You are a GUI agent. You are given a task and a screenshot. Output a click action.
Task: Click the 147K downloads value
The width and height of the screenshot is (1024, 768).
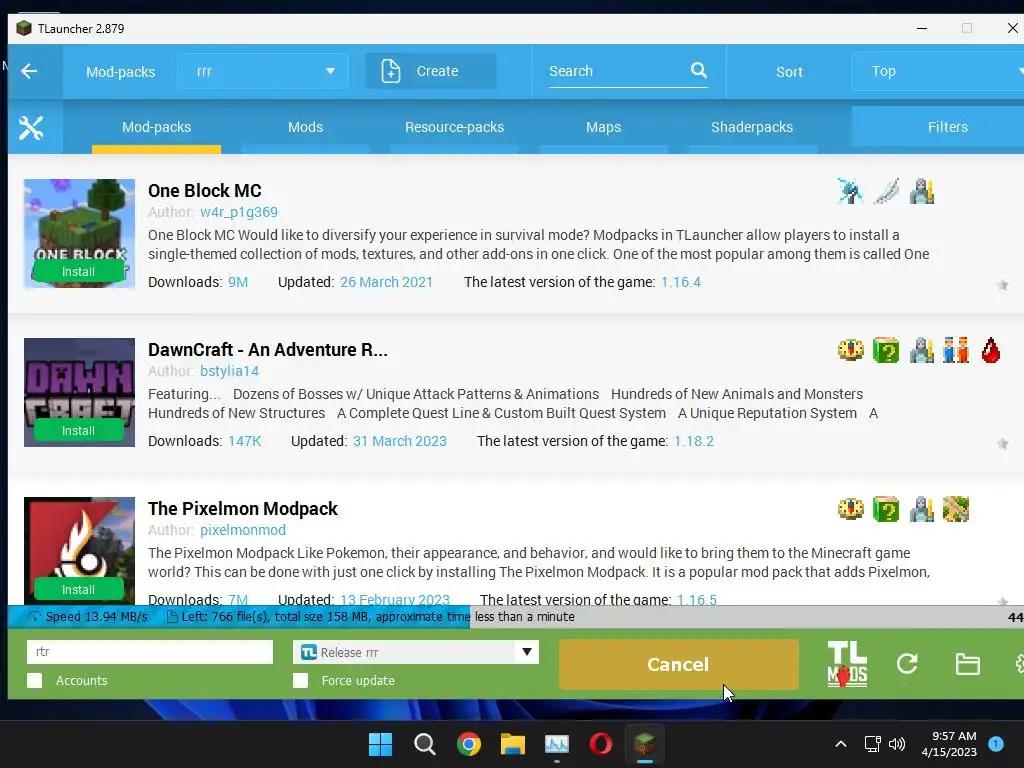pos(244,441)
